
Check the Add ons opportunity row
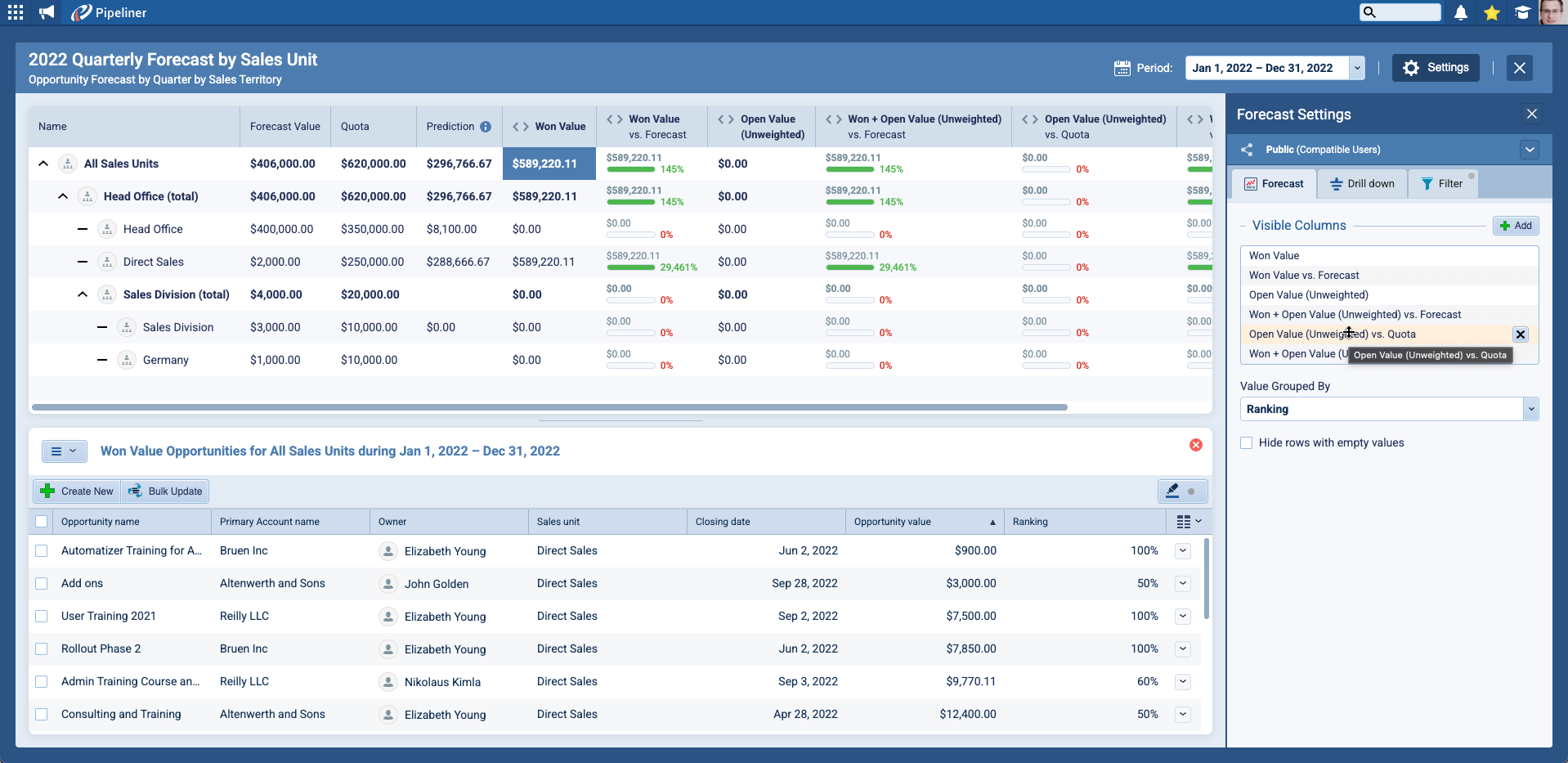(42, 584)
